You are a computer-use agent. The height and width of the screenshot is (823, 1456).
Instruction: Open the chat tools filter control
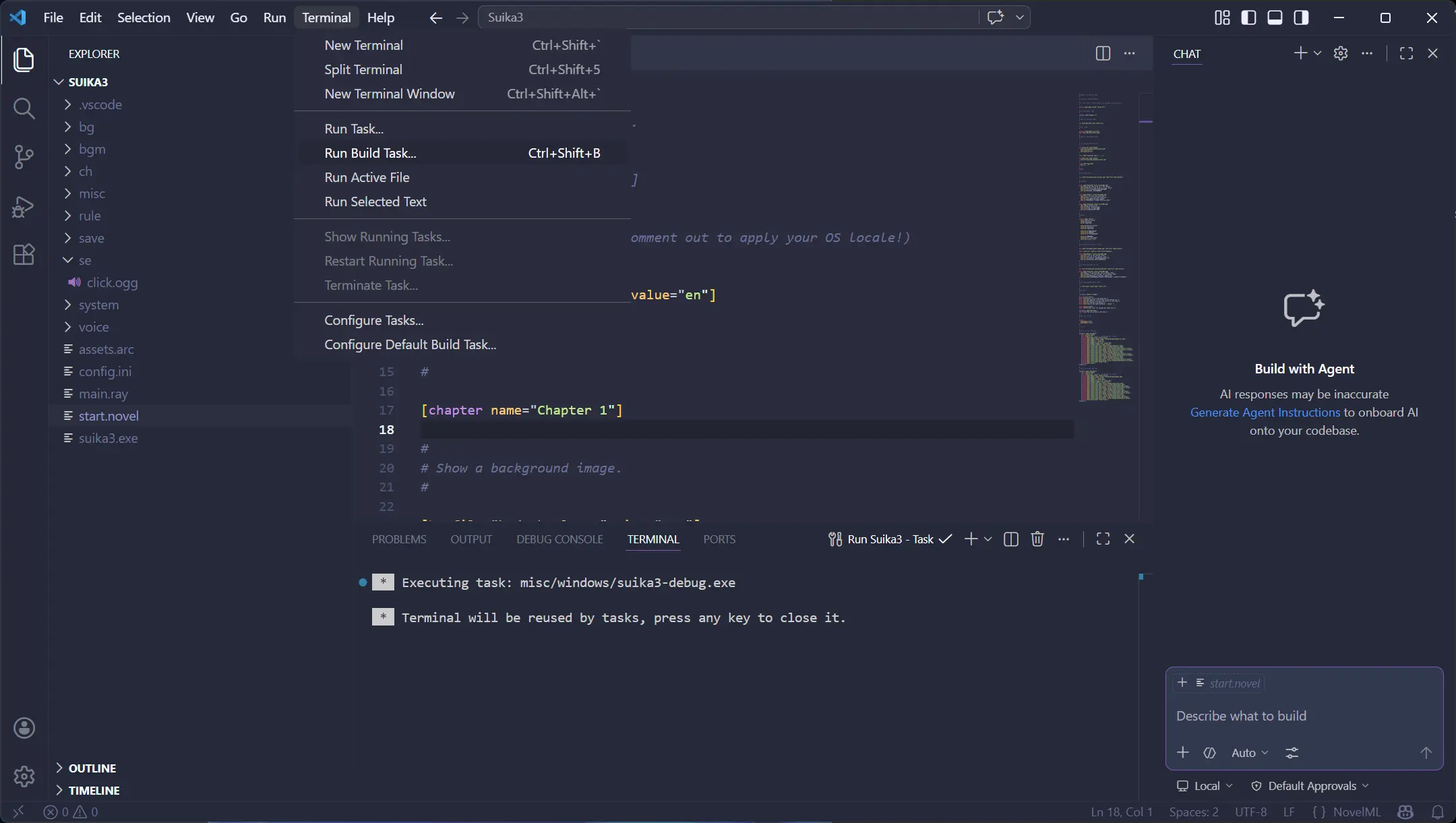click(x=1292, y=753)
